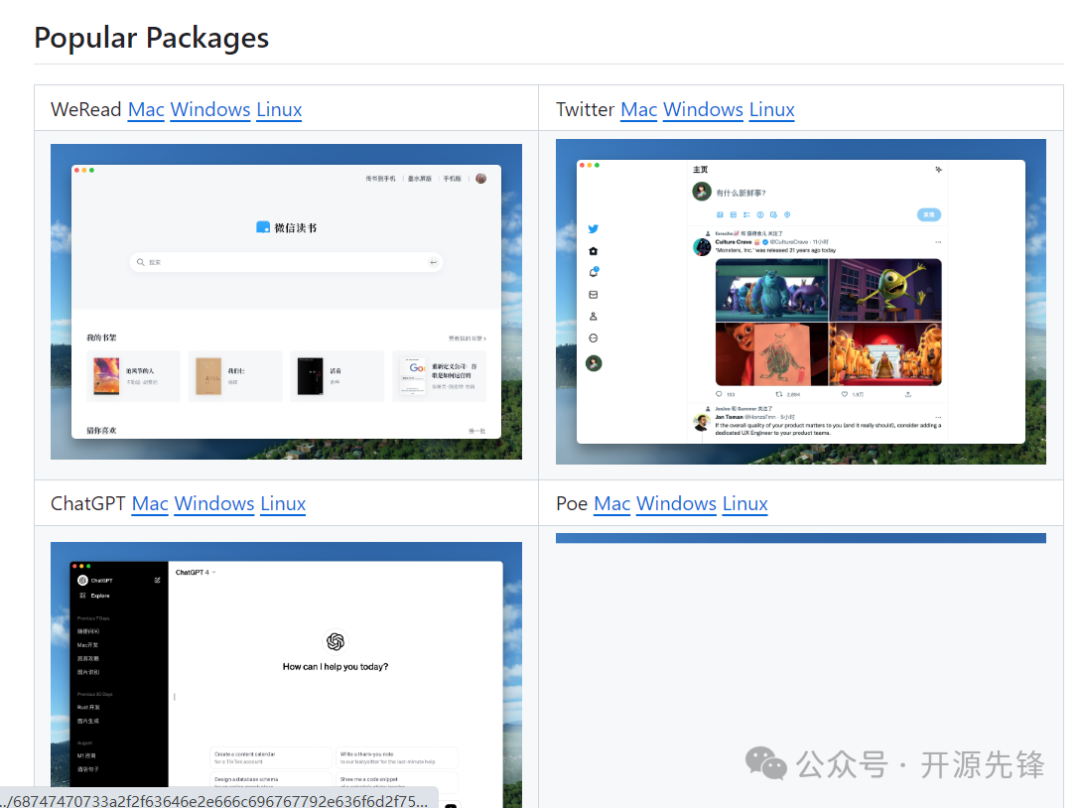The width and height of the screenshot is (1080, 808).
Task: Open the ChatGPT Windows download link
Action: (x=214, y=503)
